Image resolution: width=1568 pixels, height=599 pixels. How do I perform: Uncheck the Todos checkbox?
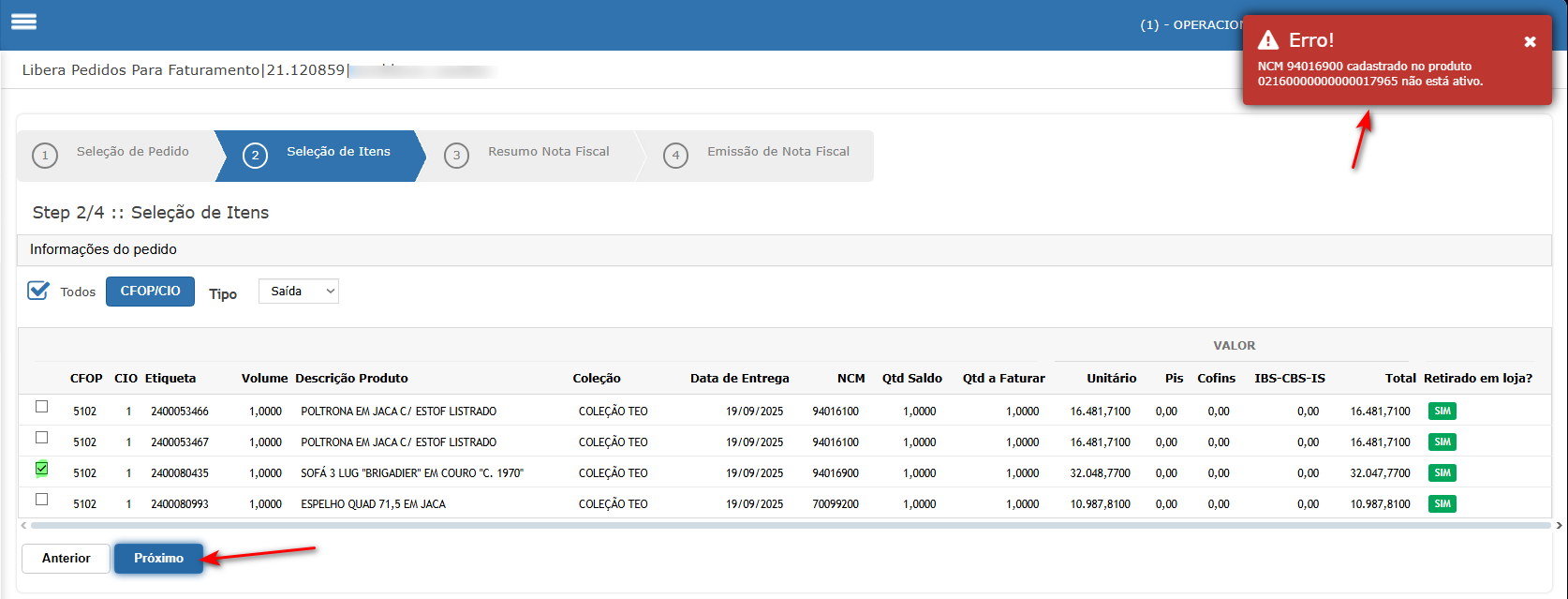38,291
